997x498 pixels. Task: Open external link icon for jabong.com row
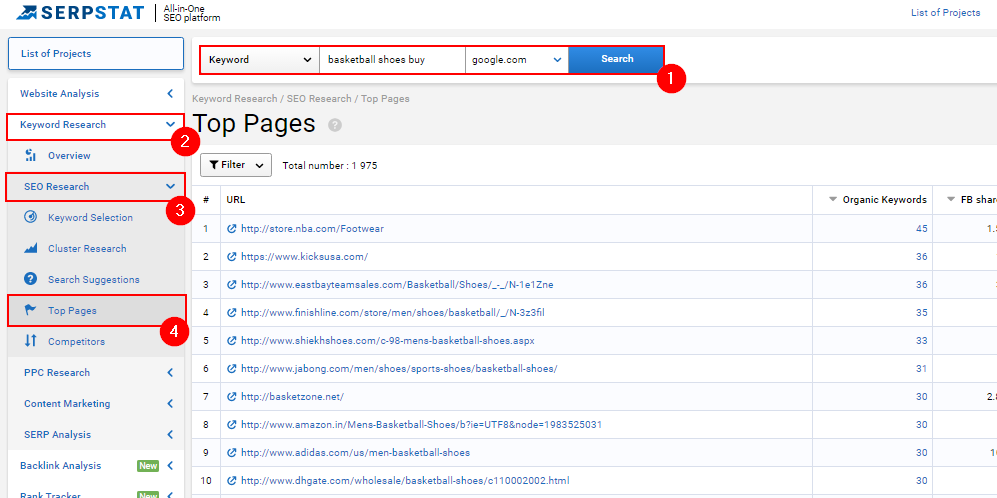point(232,368)
